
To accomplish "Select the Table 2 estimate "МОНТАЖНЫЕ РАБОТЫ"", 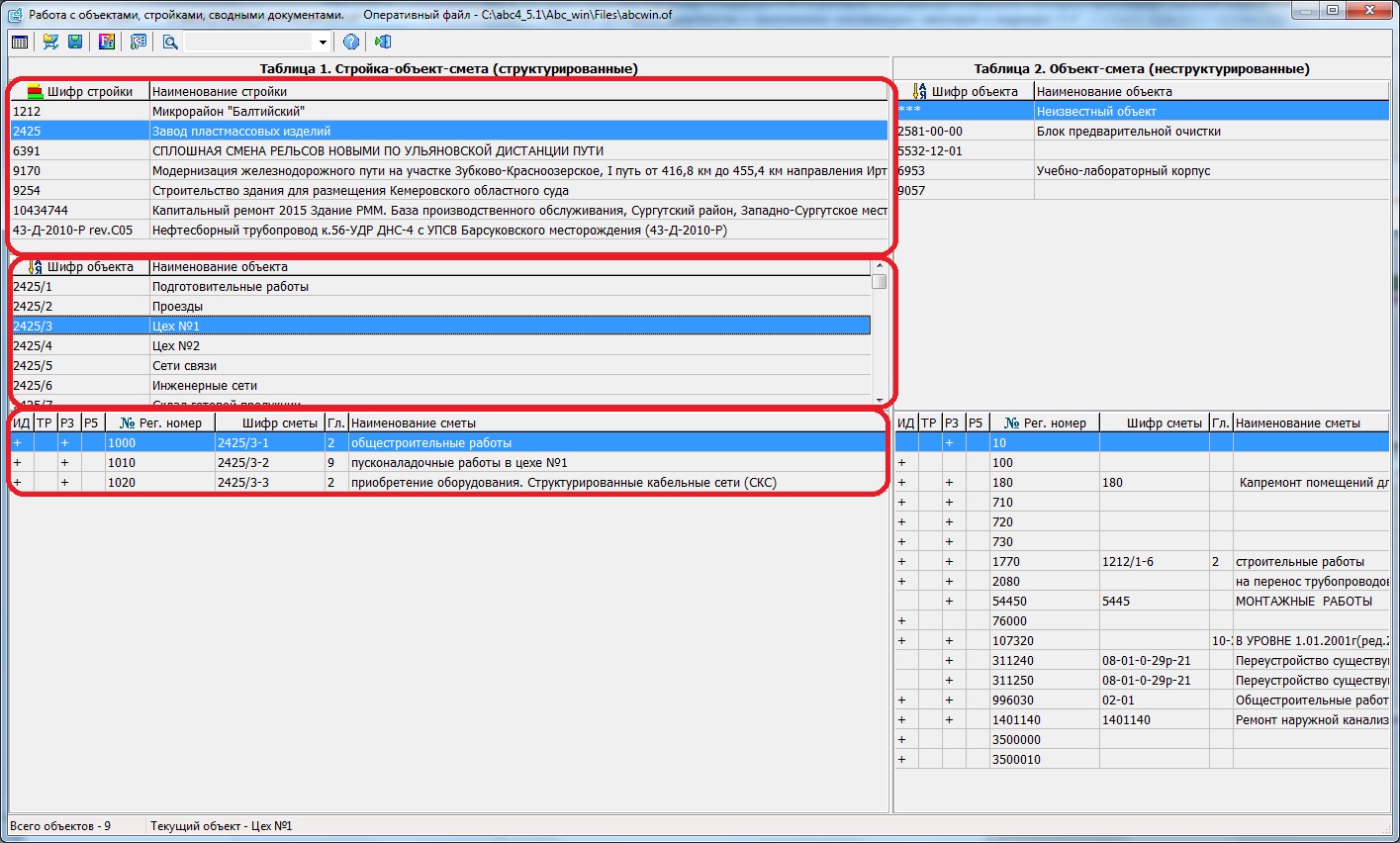I will coord(1142,601).
